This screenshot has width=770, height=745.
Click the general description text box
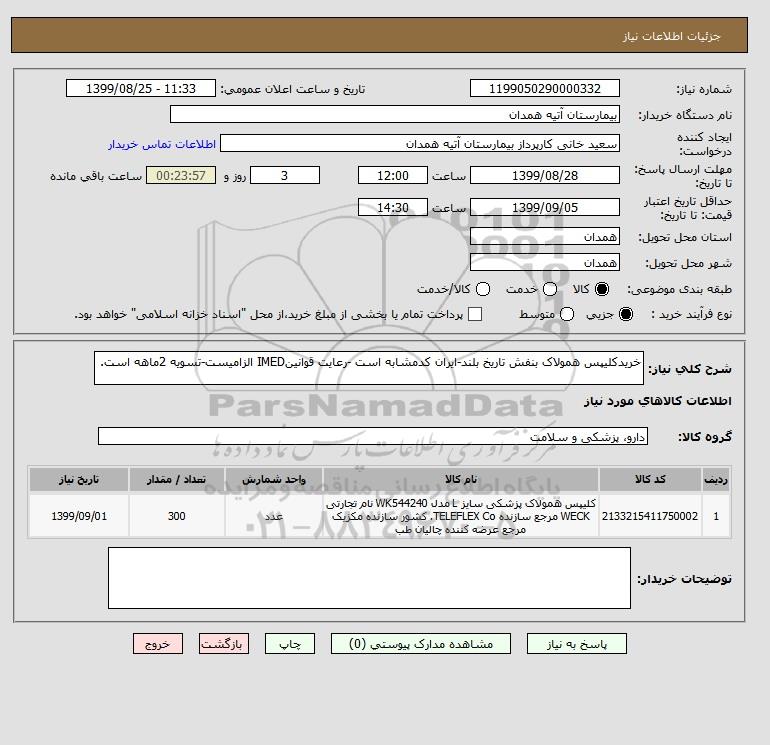[369, 368]
